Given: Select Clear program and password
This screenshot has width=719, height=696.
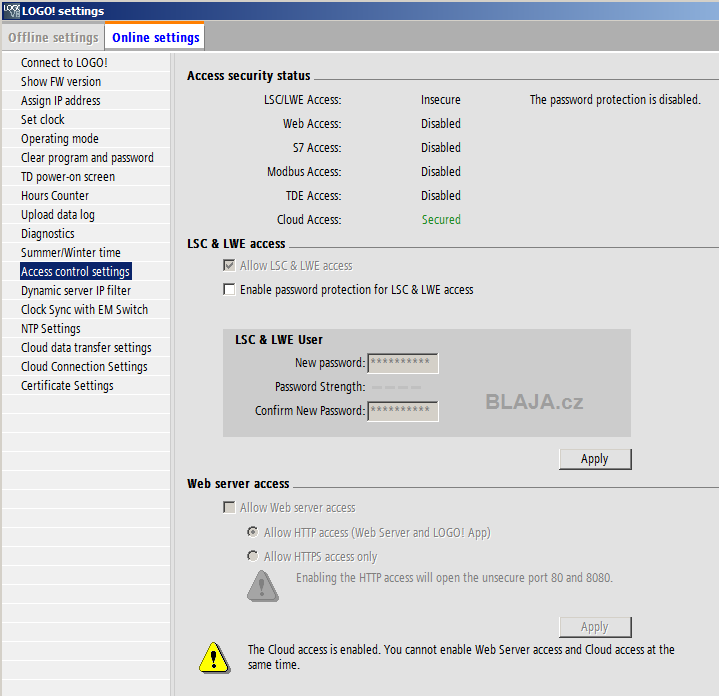Looking at the screenshot, I should (87, 157).
